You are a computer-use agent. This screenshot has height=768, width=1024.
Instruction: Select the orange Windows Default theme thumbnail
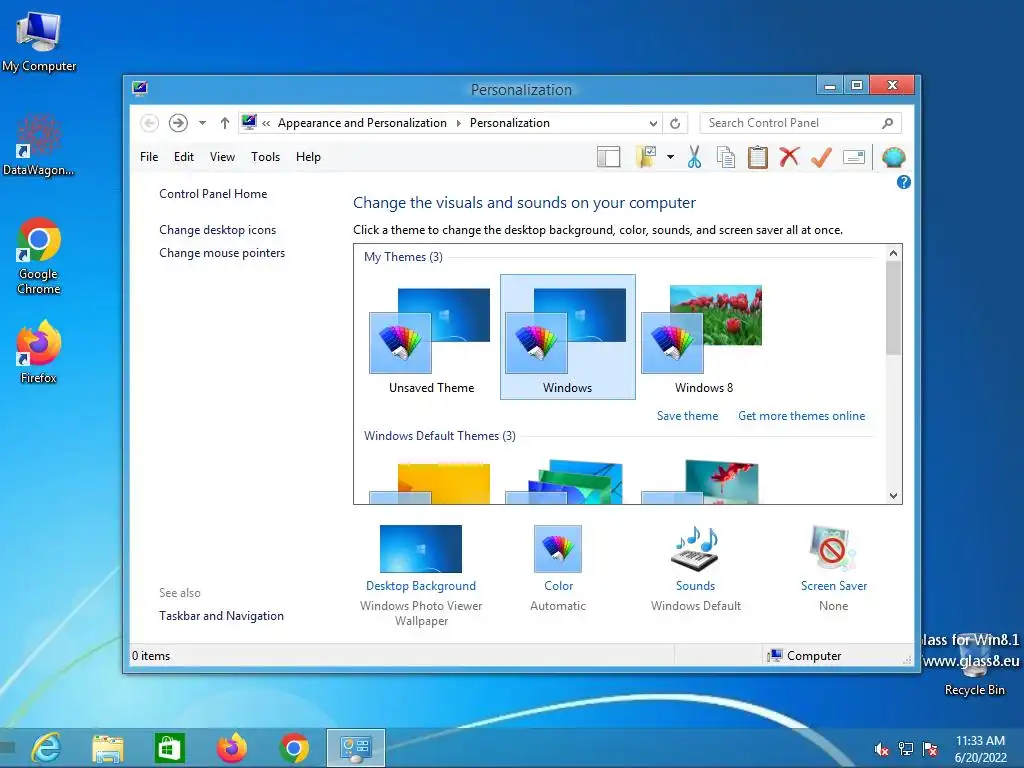coord(430,482)
